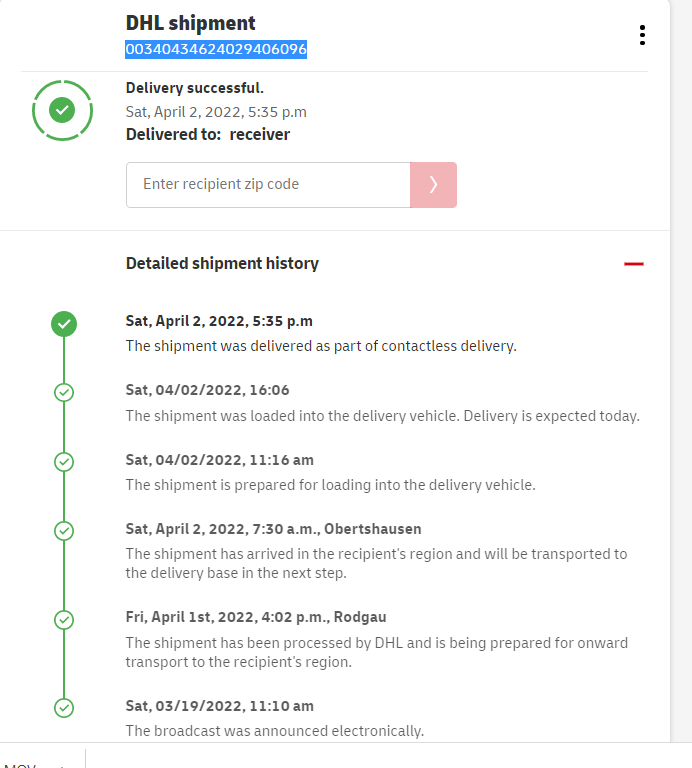Viewport: 692px width, 768px height.
Task: Click the DHL shipment title
Action: point(191,23)
